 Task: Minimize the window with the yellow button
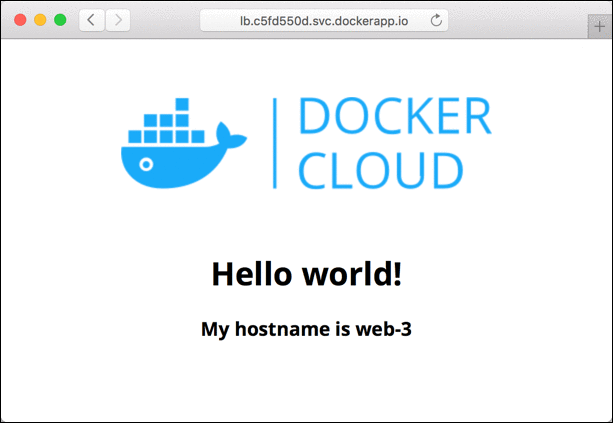coord(41,20)
